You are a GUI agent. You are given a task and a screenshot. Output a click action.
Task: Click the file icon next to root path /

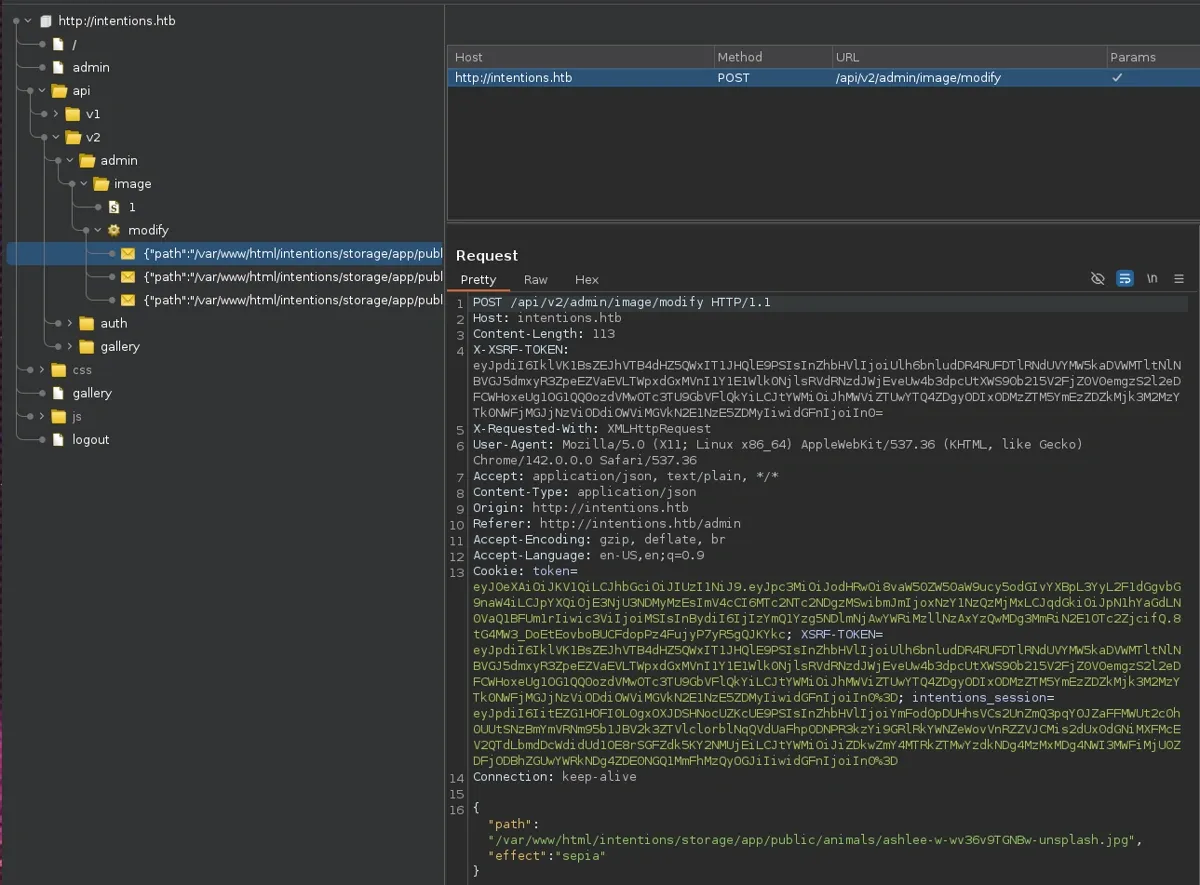pyautogui.click(x=59, y=44)
